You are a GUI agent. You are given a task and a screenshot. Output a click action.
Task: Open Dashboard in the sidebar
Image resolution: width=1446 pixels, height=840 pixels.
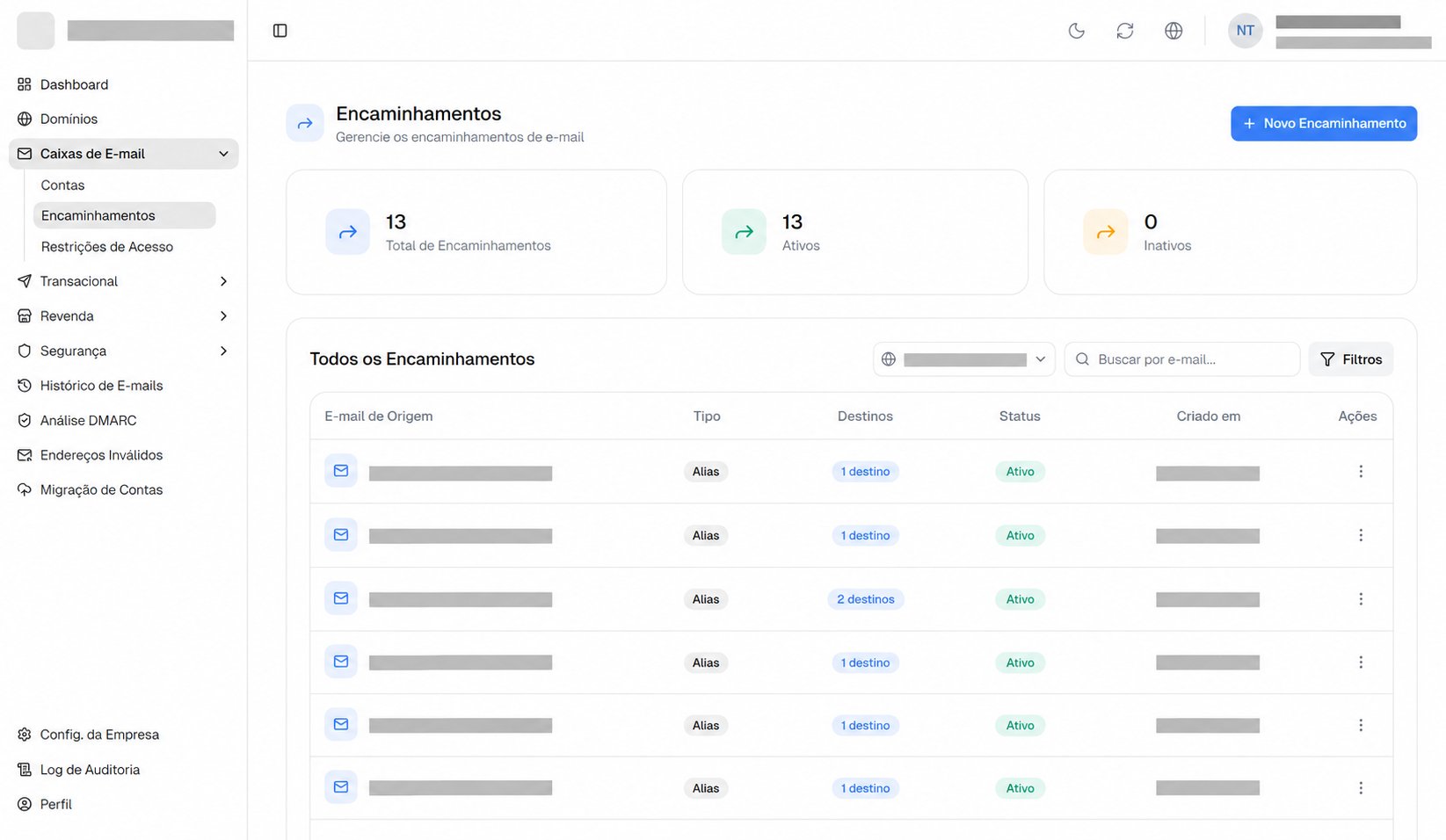[x=124, y=84]
